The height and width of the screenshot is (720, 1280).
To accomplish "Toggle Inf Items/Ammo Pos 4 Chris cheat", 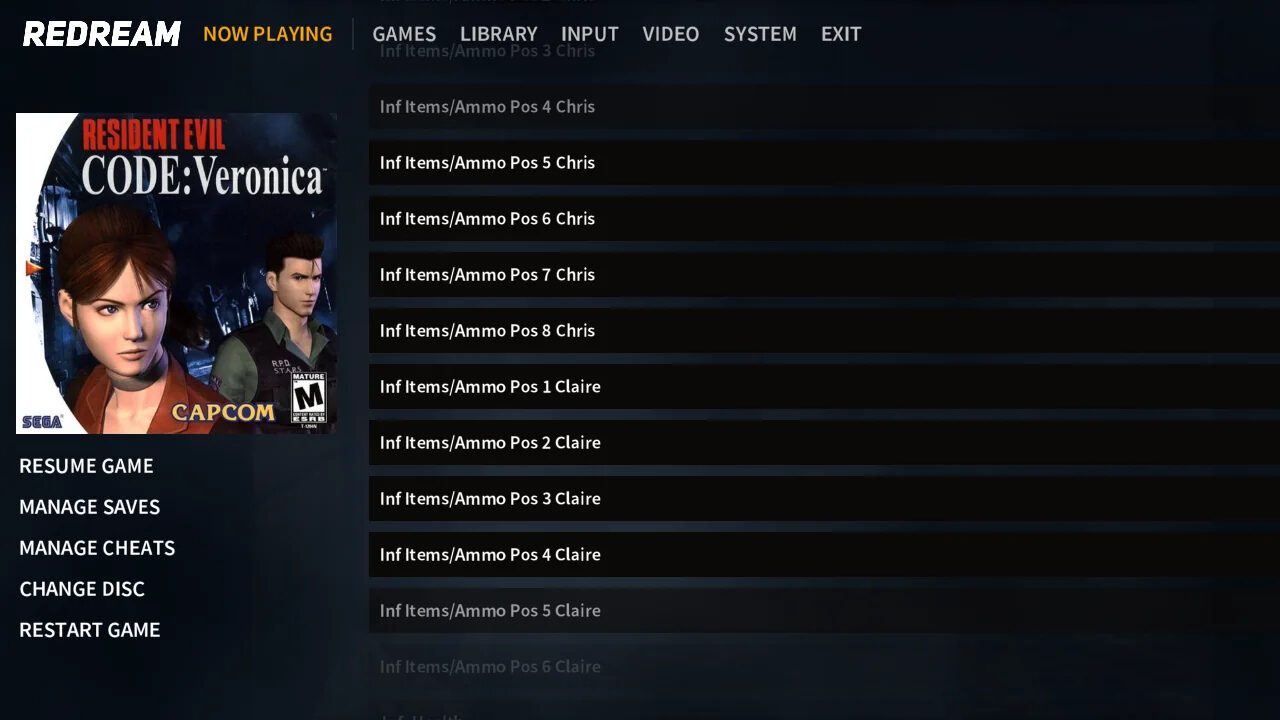I will pos(824,106).
